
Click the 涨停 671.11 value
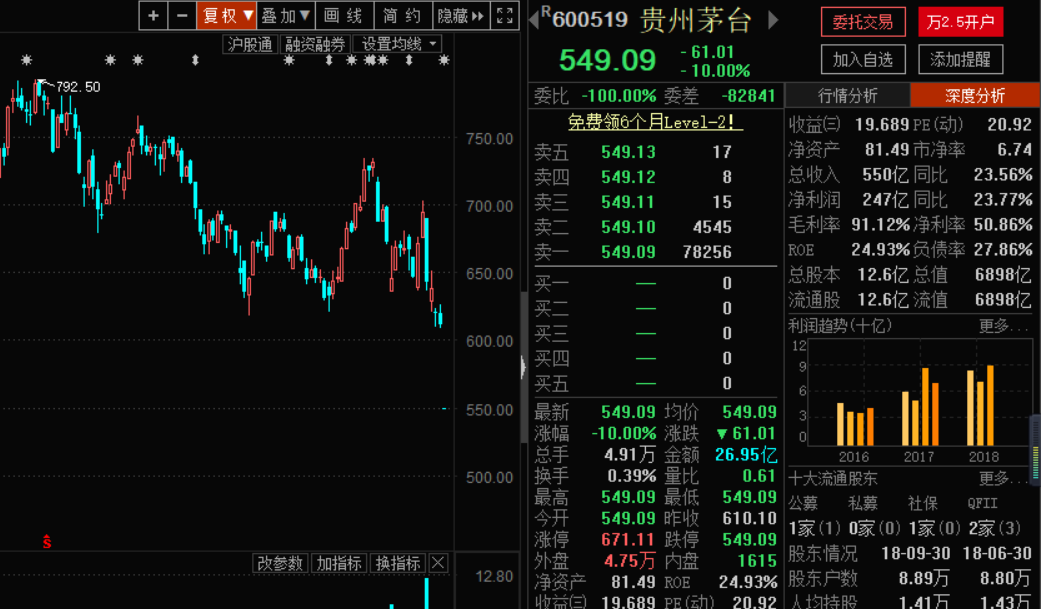628,540
